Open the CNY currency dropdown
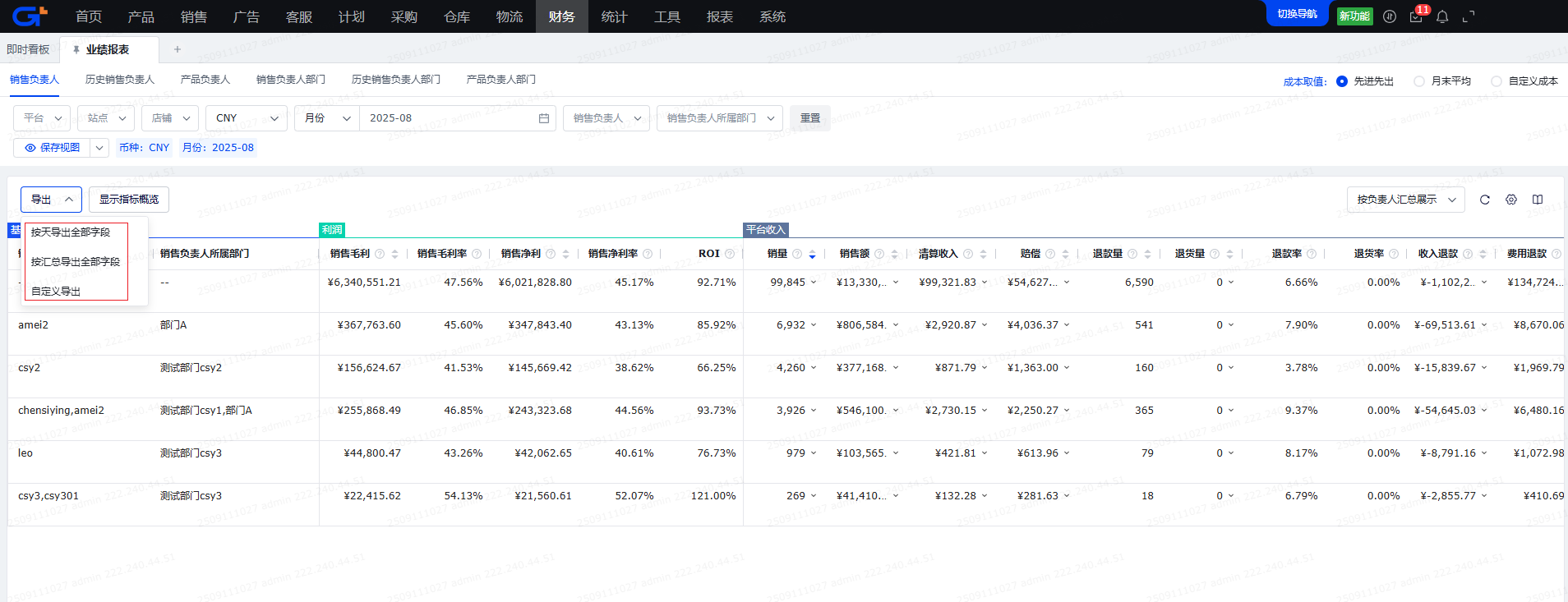This screenshot has height=602, width=1568. [x=247, y=118]
